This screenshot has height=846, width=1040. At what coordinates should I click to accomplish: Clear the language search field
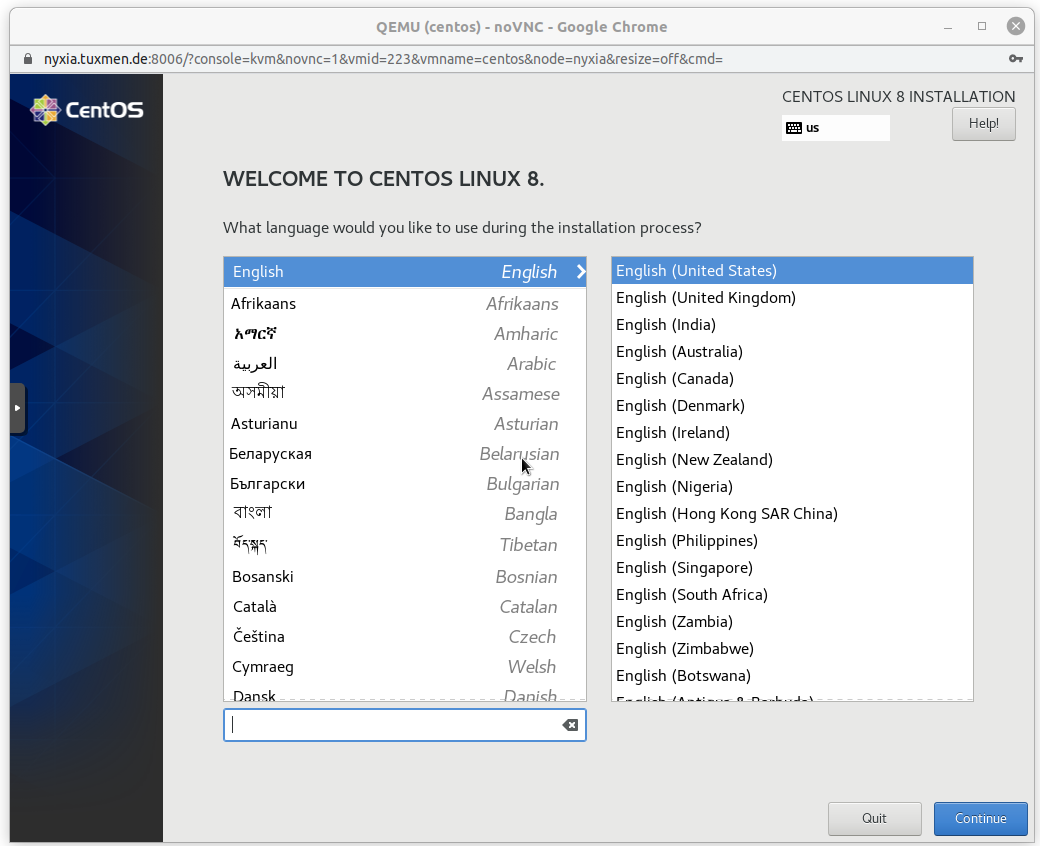[570, 725]
